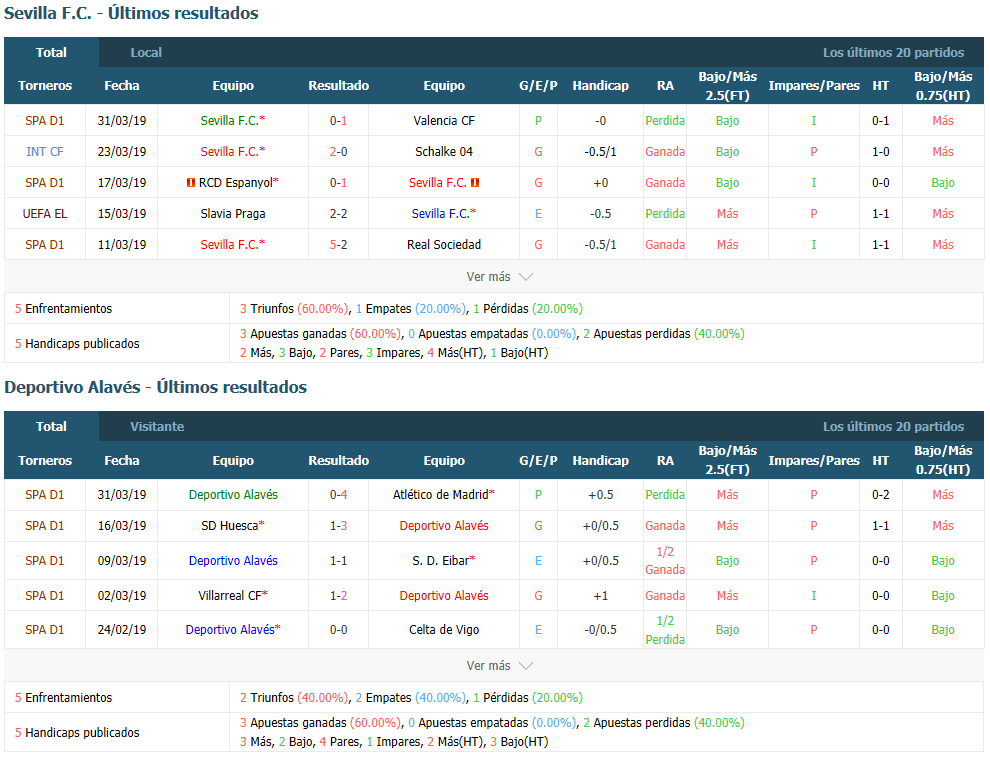Click the "3 Triunfos (60.00%)" summary for Sevilla F.C.
990x762 pixels.
[x=294, y=309]
